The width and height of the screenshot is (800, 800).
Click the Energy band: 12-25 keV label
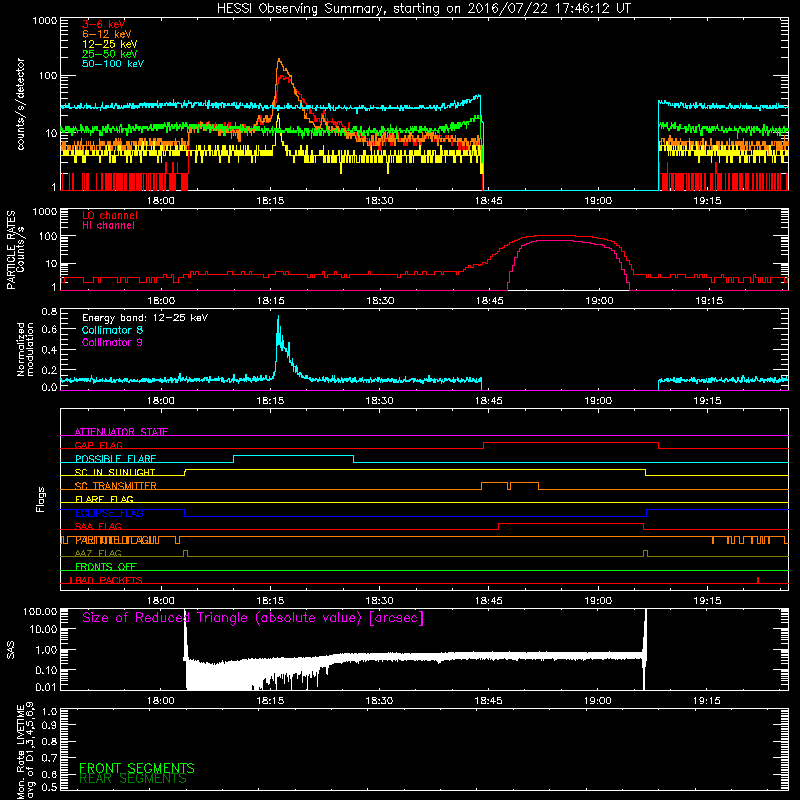click(x=145, y=318)
